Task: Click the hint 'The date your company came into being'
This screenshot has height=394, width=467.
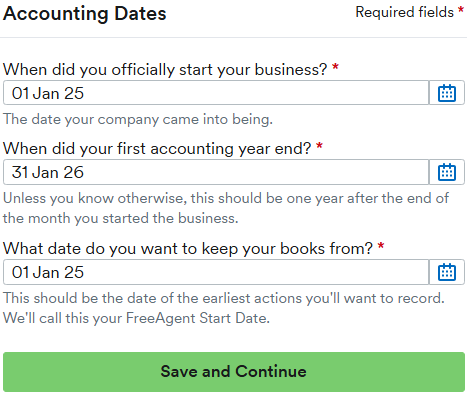Action: tap(138, 119)
